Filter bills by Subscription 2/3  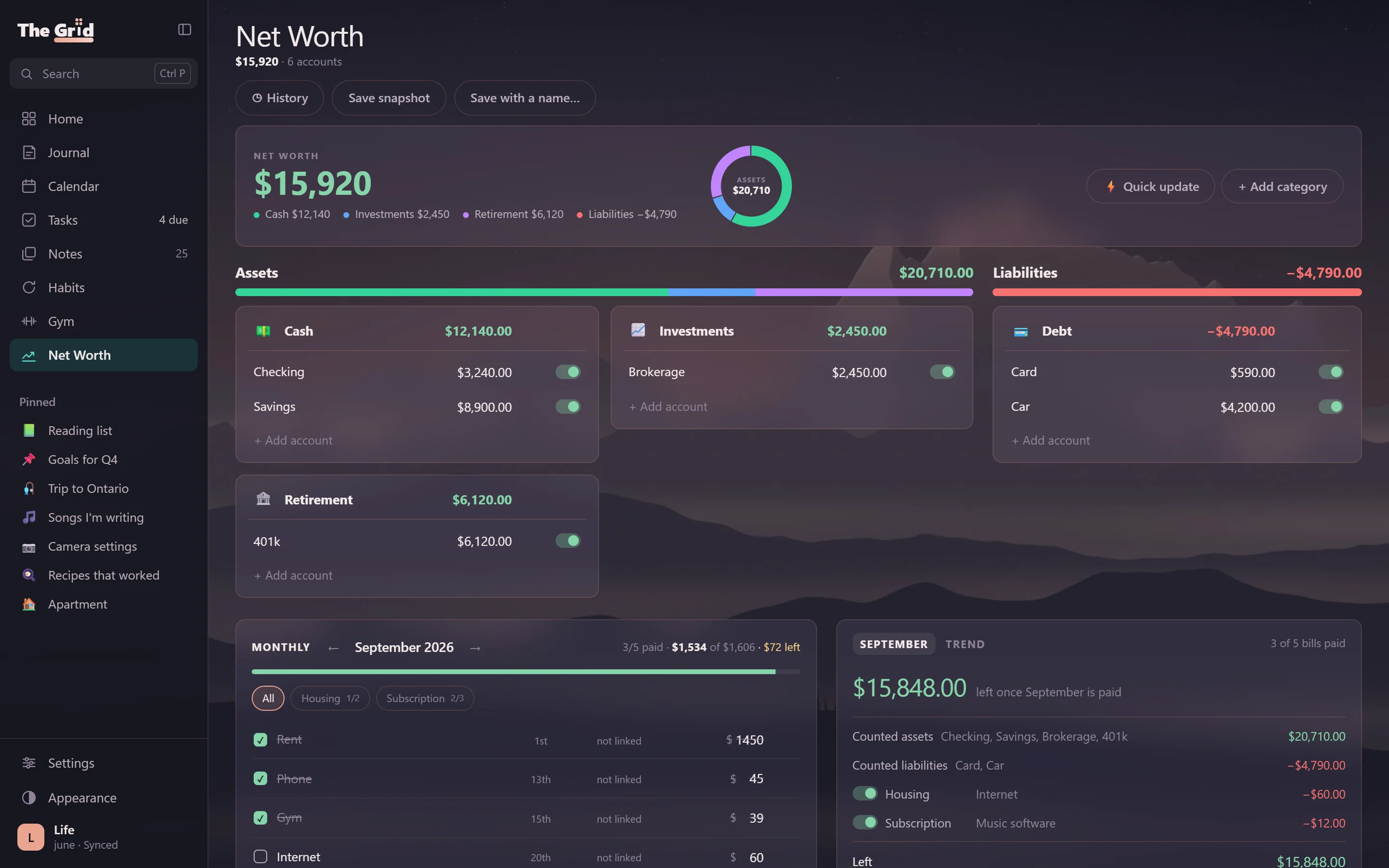tap(425, 698)
